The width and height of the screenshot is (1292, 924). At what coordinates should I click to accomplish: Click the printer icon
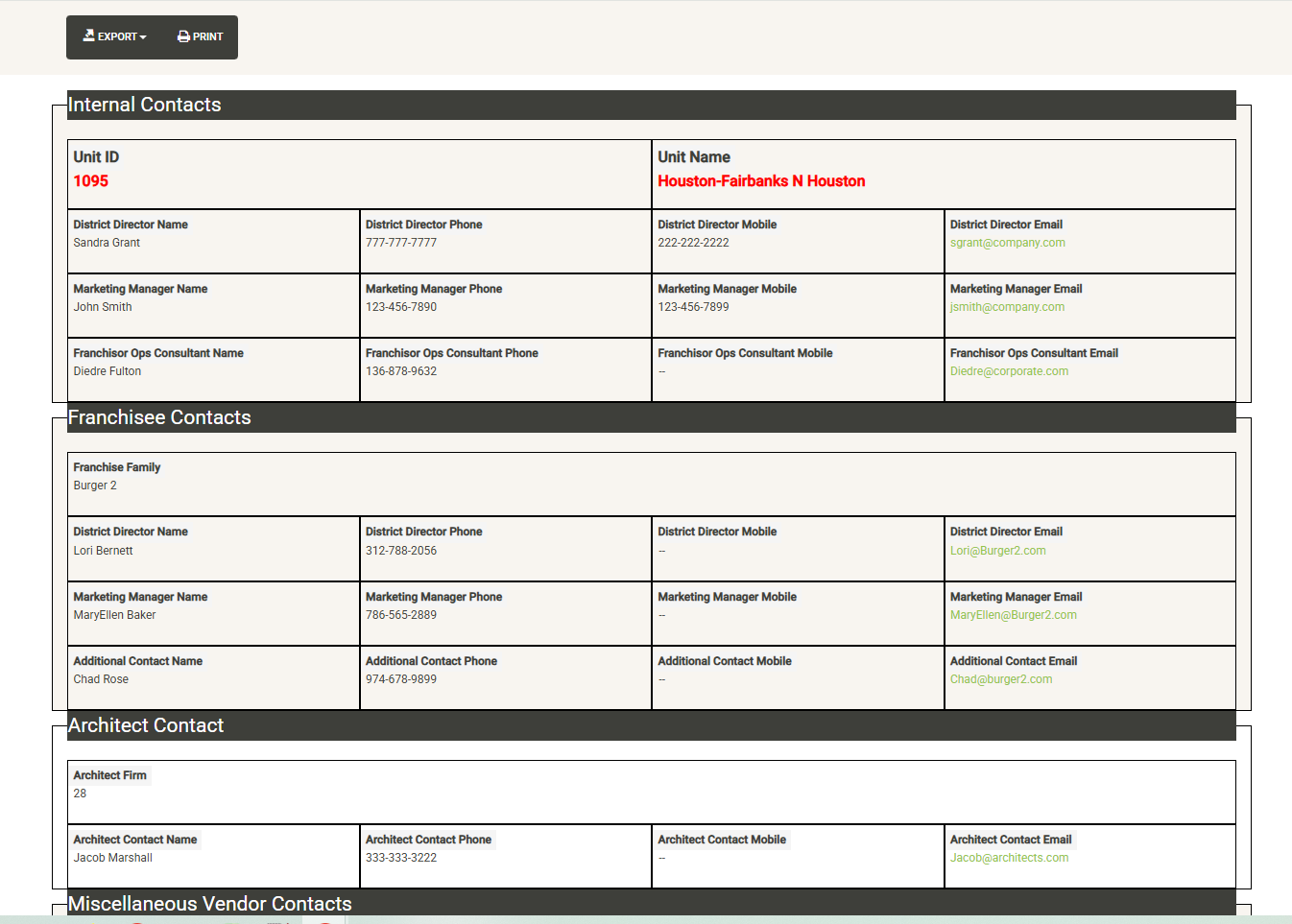[183, 36]
